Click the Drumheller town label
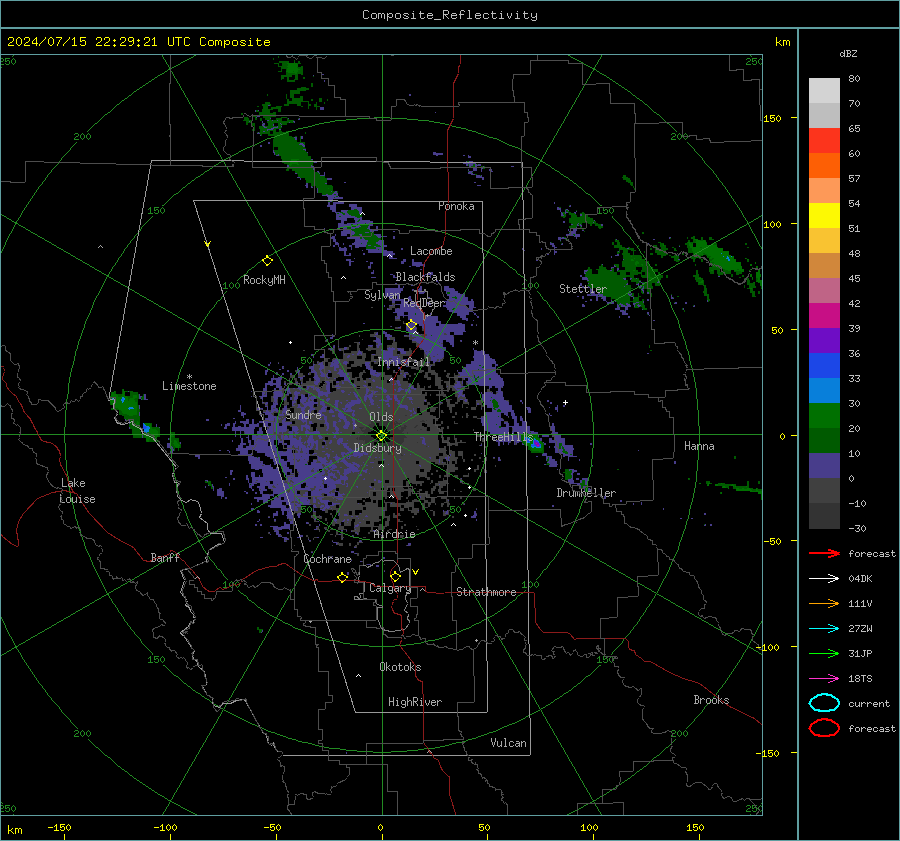 [586, 493]
